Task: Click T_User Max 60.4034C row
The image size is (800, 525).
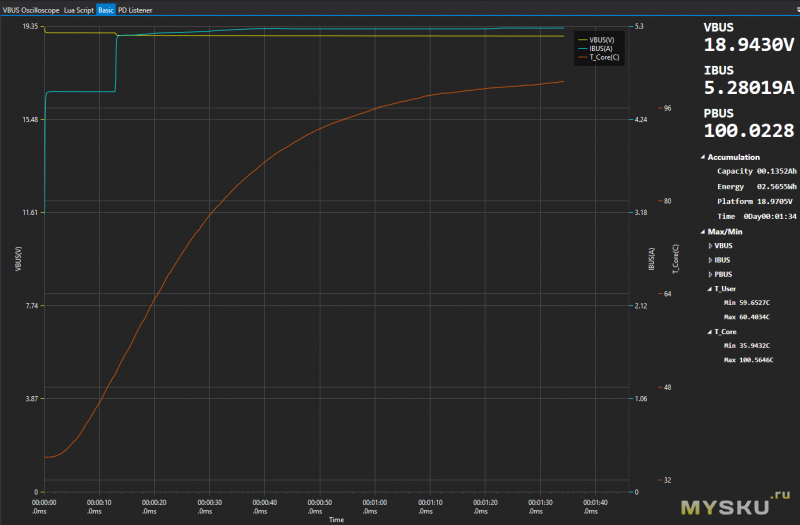Action: [746, 317]
